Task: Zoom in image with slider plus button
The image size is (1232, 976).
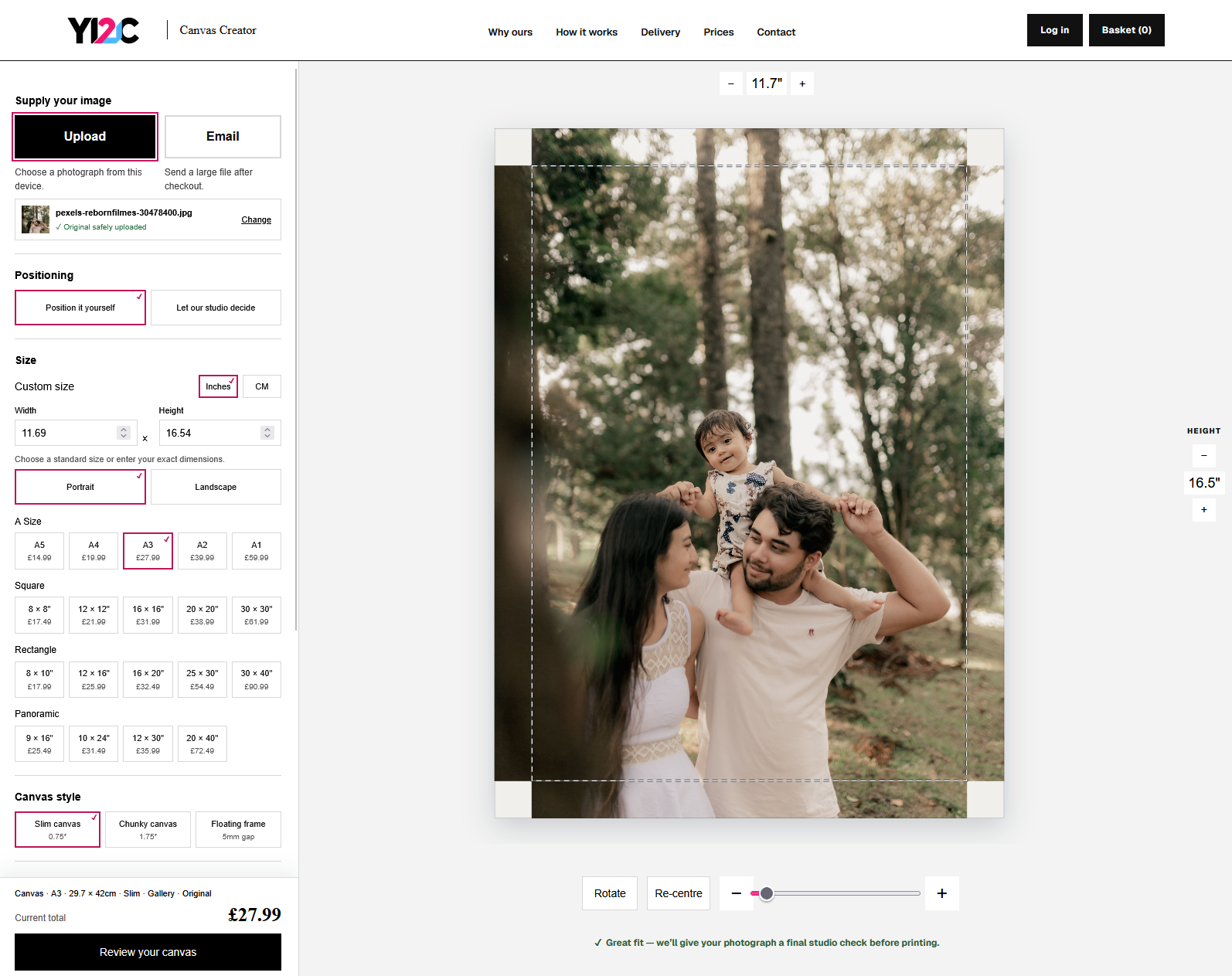Action: (942, 893)
